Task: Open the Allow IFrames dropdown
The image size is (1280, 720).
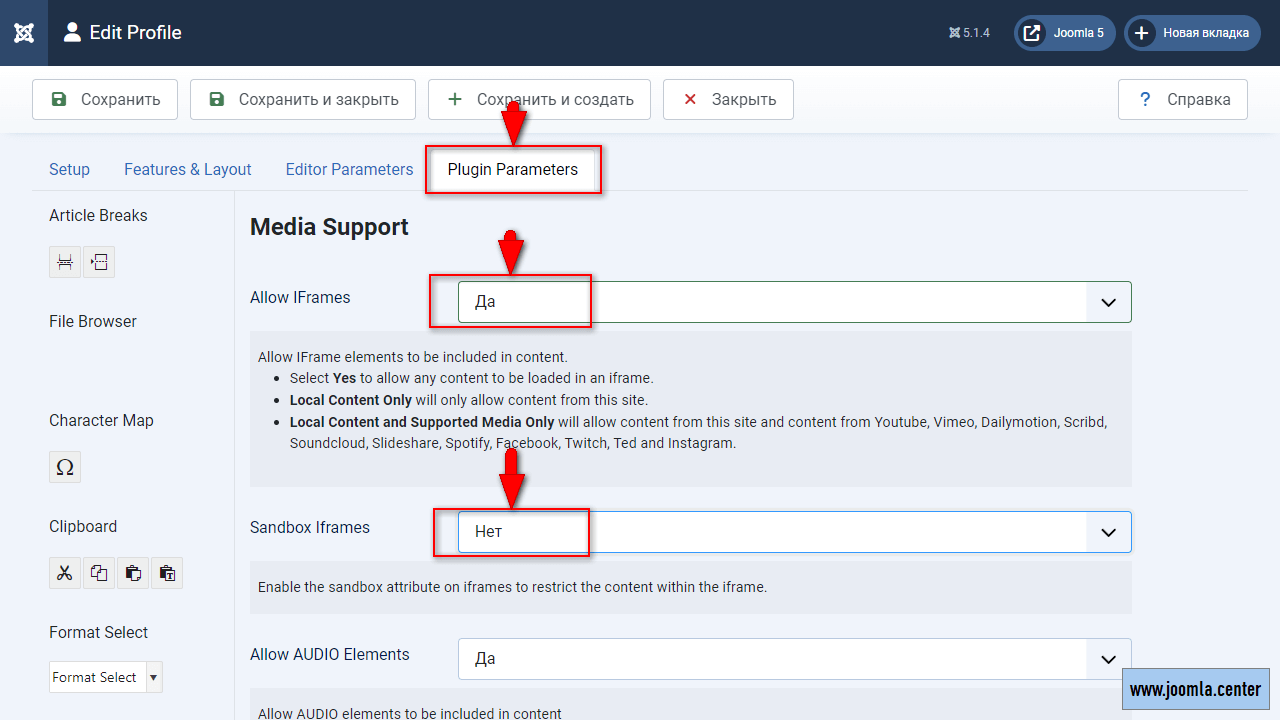Action: 794,302
